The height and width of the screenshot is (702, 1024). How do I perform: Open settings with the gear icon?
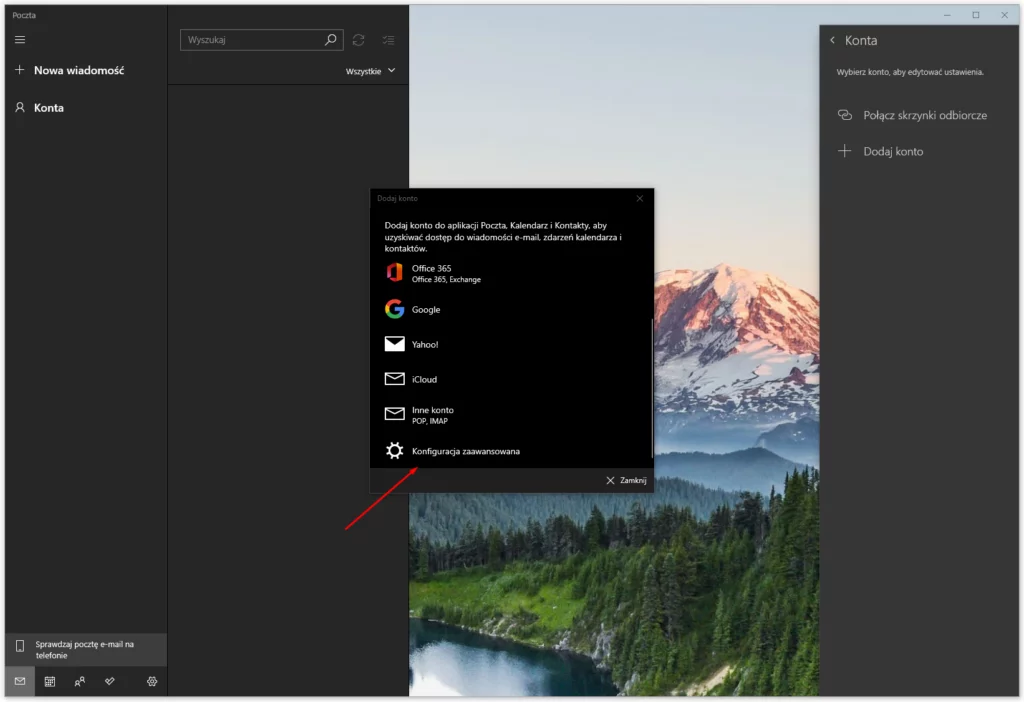tap(151, 681)
